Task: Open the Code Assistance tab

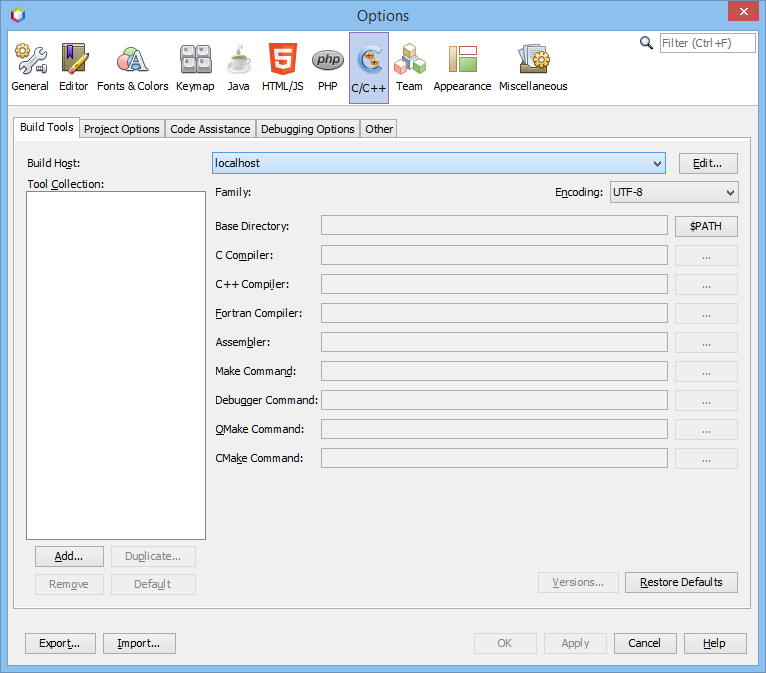Action: (x=210, y=129)
